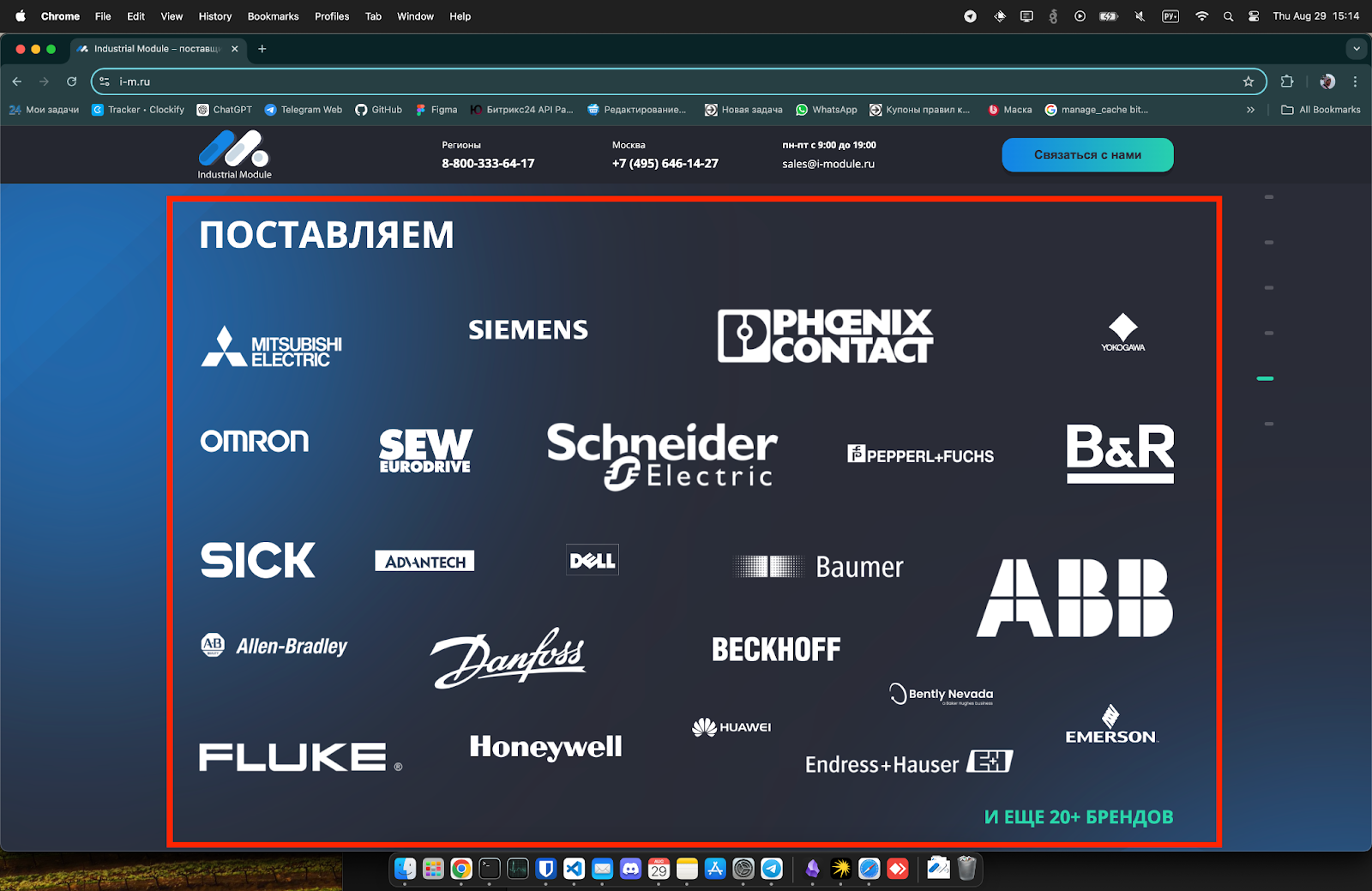1372x891 pixels.
Task: Open Discord from the Dock
Action: [x=631, y=869]
